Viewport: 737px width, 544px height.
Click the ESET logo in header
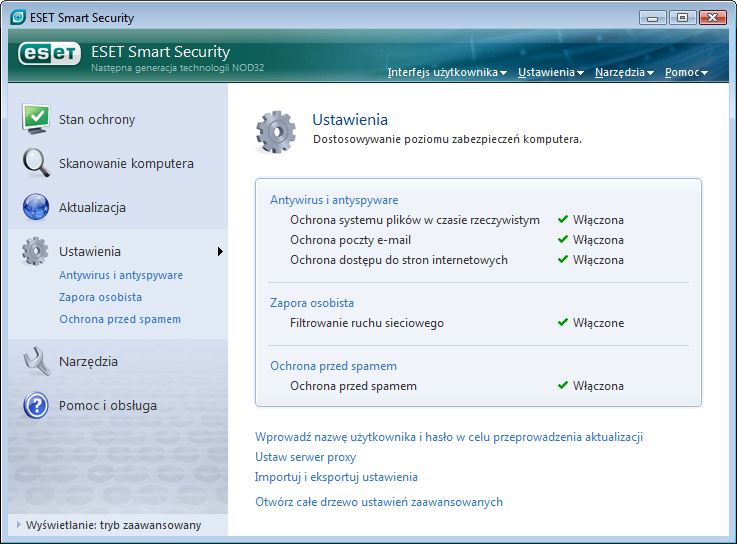(49, 54)
